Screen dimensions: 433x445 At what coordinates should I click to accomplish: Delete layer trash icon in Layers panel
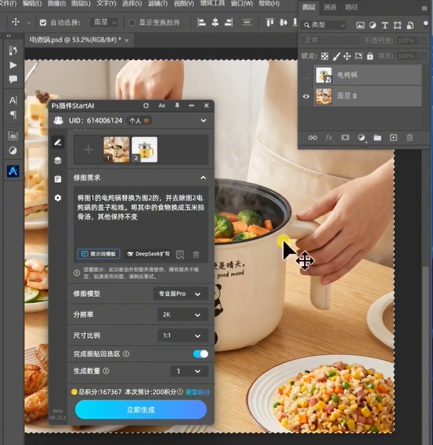[410, 138]
